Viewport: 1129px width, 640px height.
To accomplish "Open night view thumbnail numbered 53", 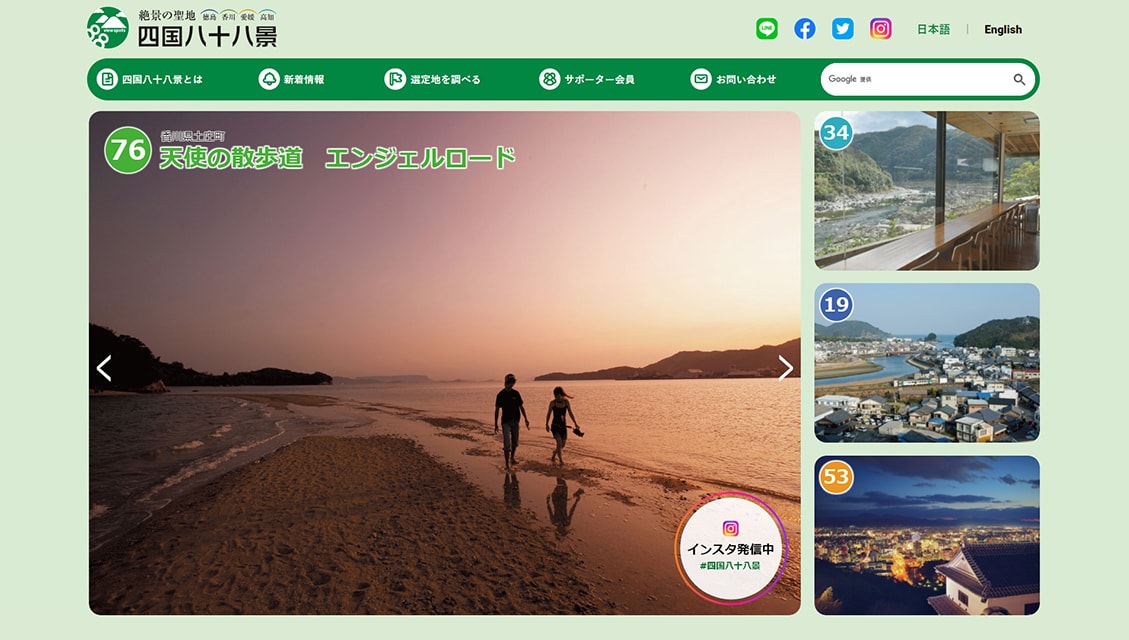I will point(927,535).
